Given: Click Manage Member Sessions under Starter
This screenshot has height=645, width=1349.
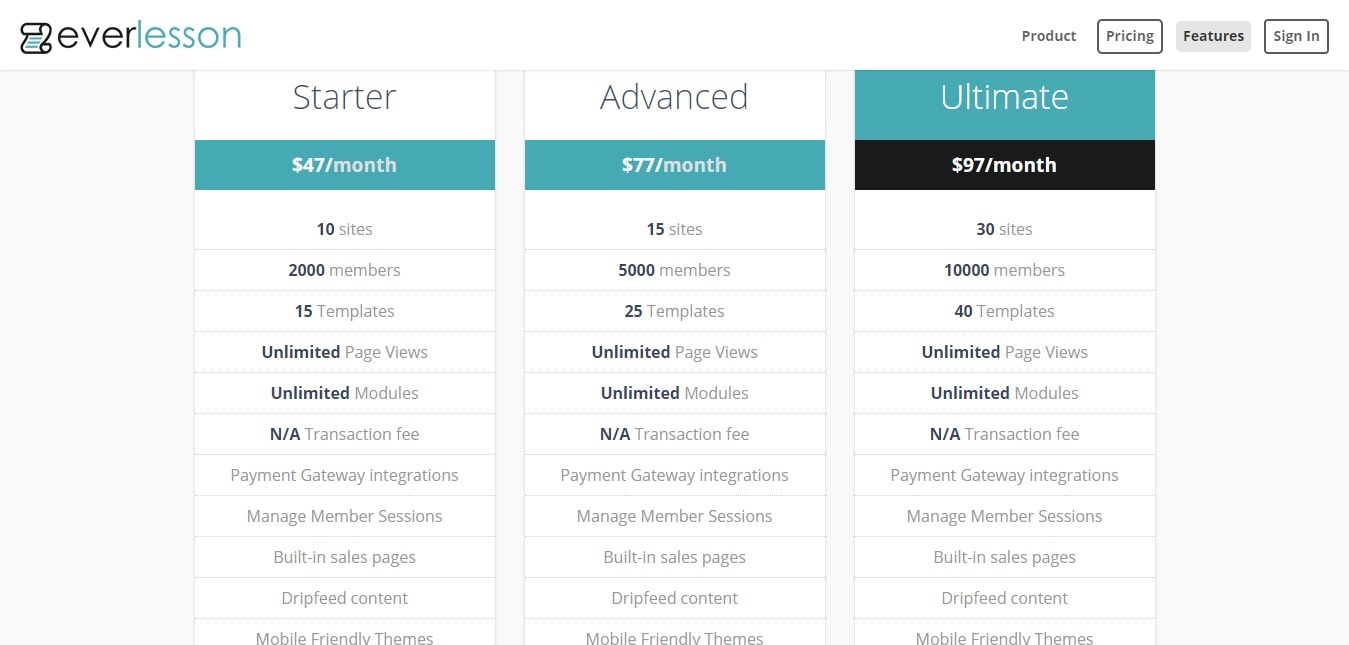Looking at the screenshot, I should 344,516.
